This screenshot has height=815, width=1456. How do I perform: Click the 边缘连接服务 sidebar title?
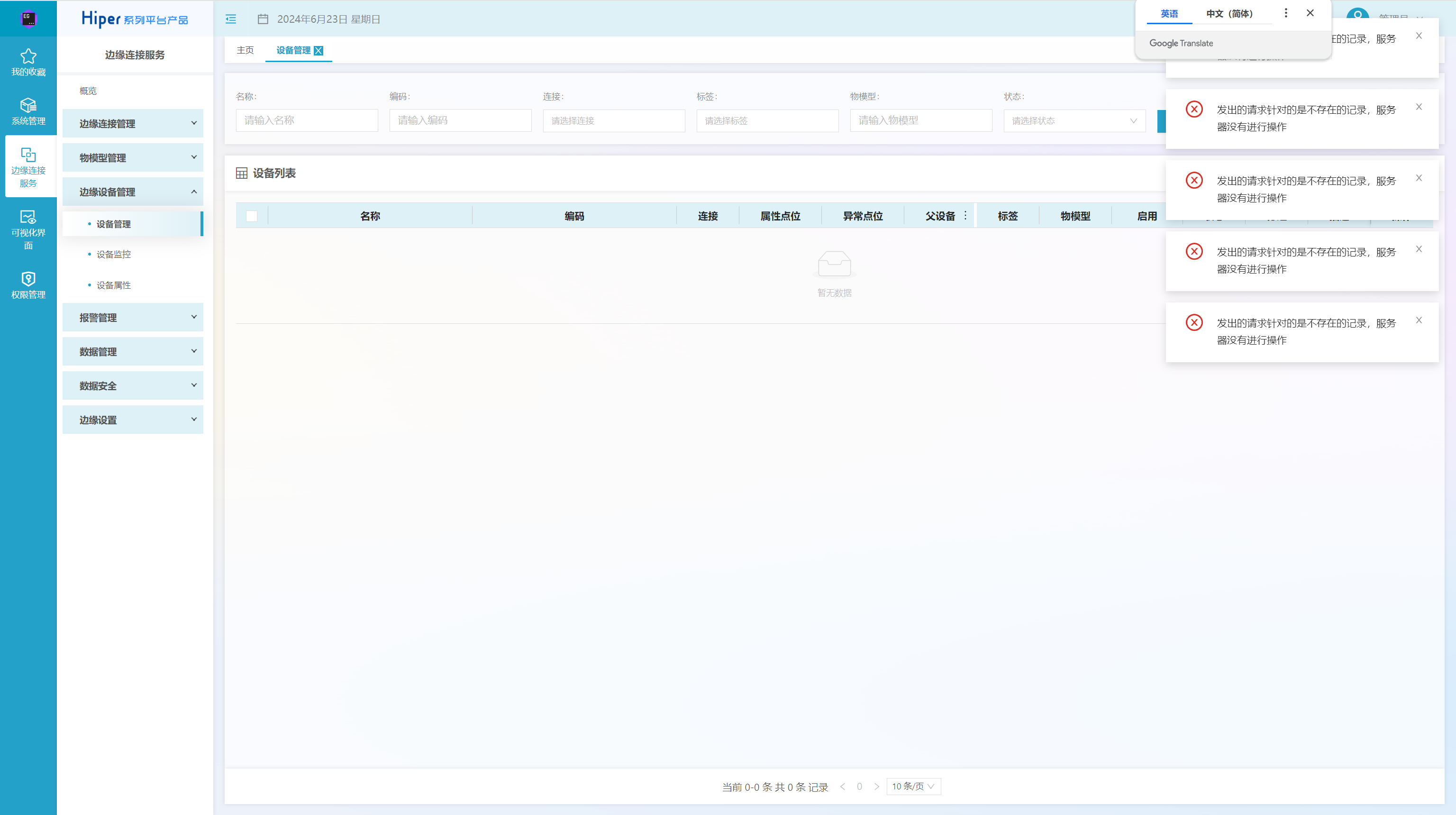(x=135, y=55)
